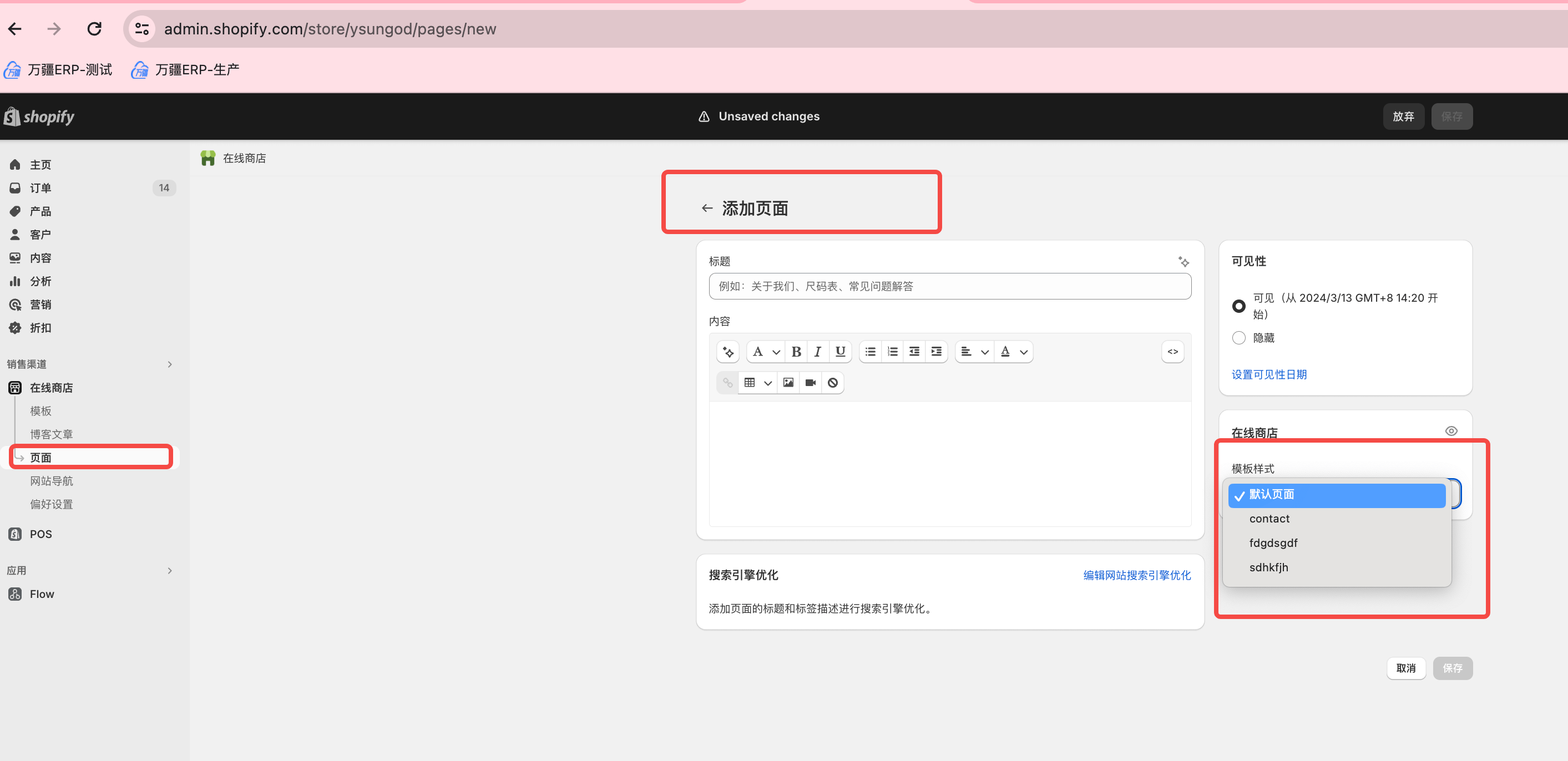Insert image using toolbar icon
Image resolution: width=1568 pixels, height=761 pixels.
point(788,383)
